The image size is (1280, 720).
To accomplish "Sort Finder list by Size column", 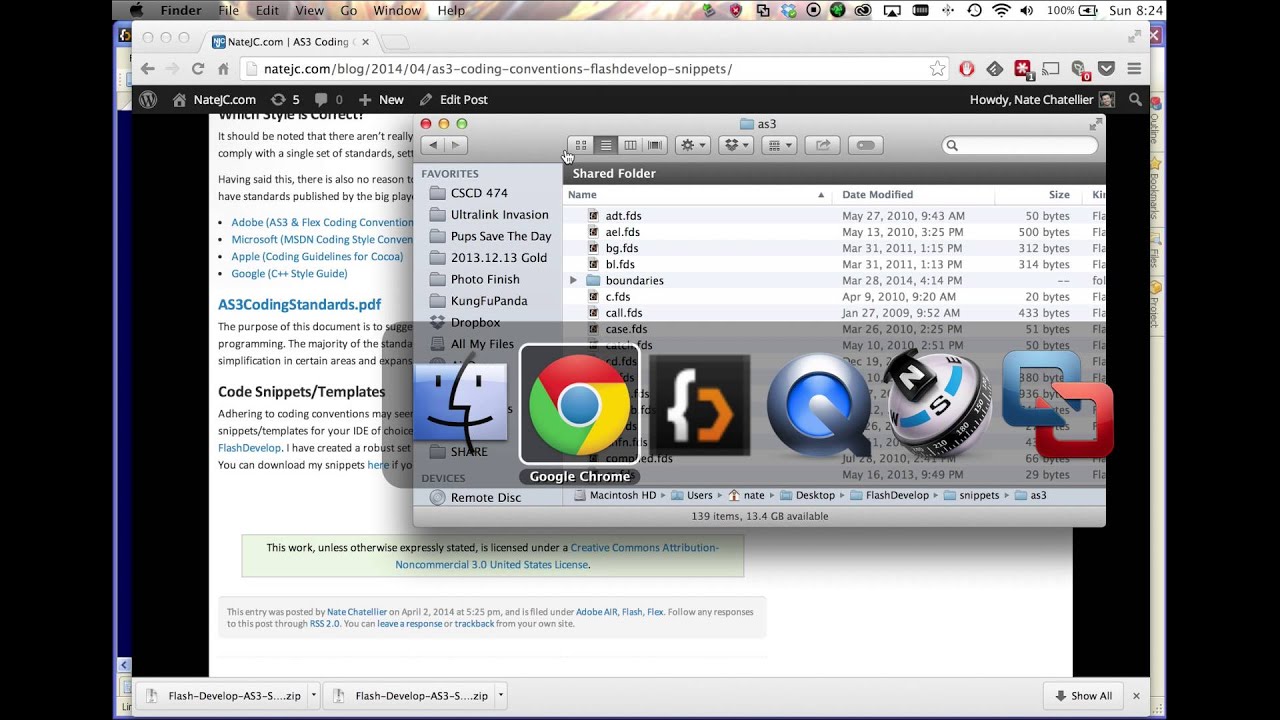I will pos(1038,195).
